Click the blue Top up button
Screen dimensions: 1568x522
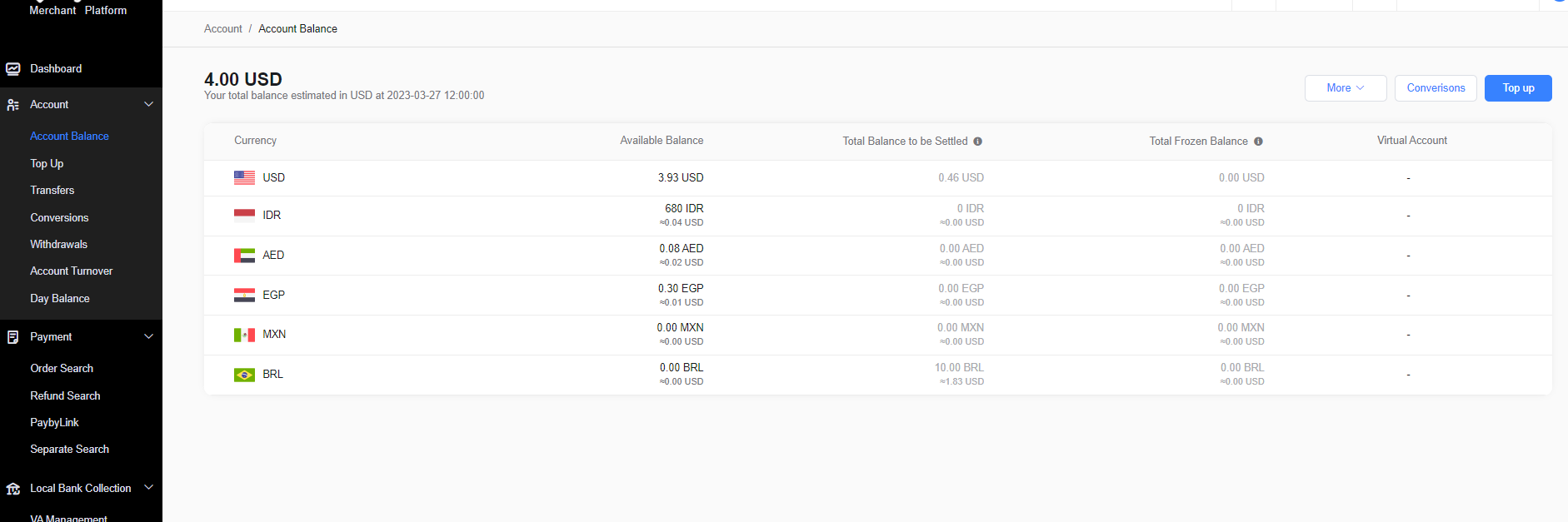(x=1517, y=88)
